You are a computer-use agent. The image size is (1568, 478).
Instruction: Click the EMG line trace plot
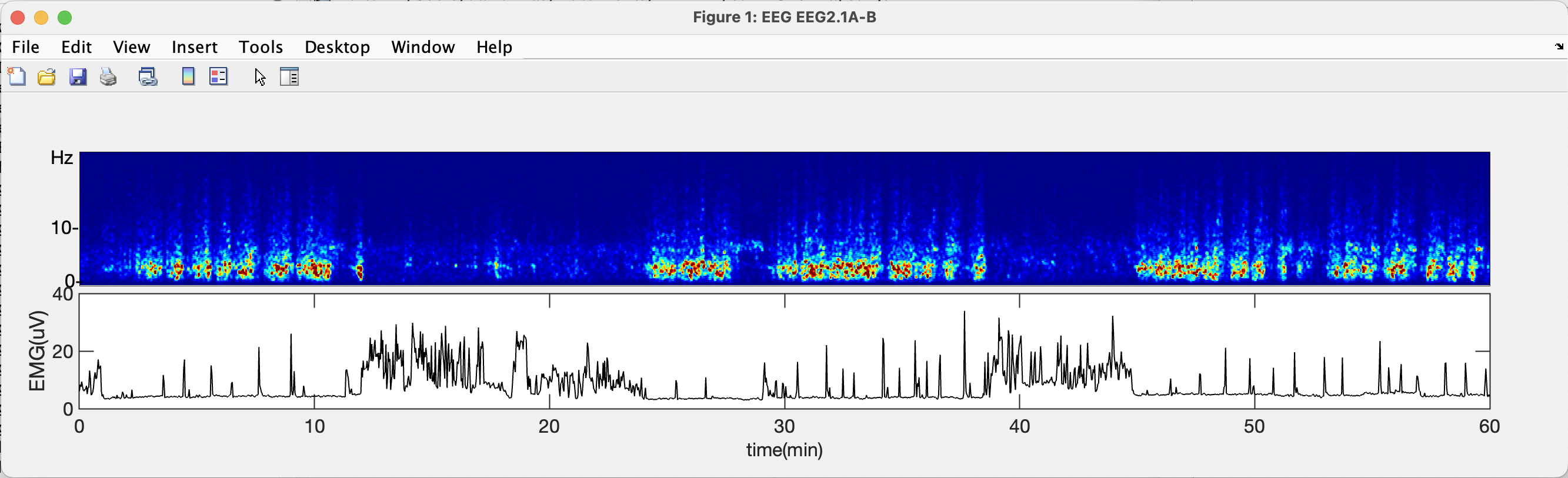(x=785, y=351)
